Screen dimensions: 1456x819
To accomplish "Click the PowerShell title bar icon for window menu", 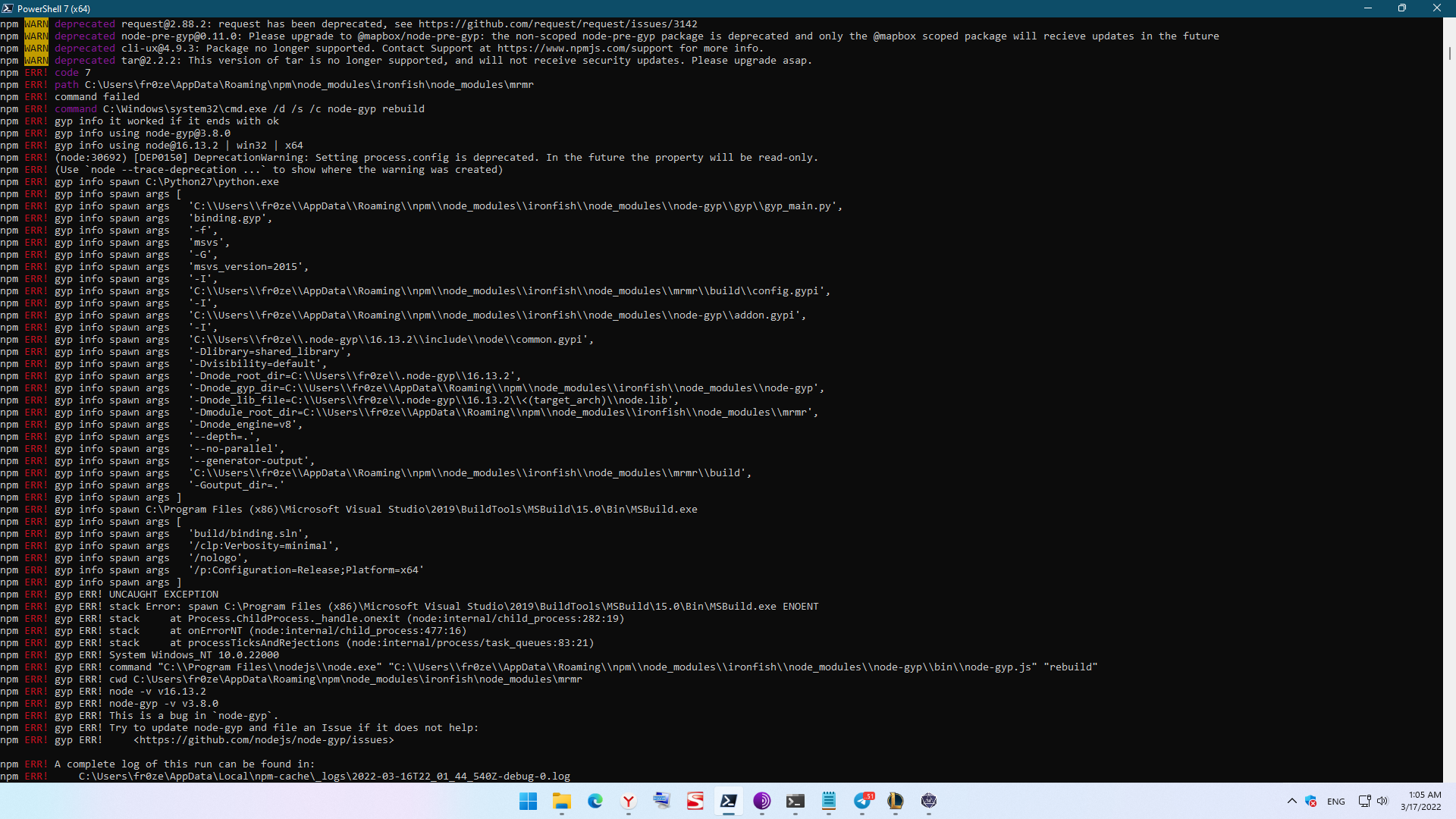I will (8, 8).
